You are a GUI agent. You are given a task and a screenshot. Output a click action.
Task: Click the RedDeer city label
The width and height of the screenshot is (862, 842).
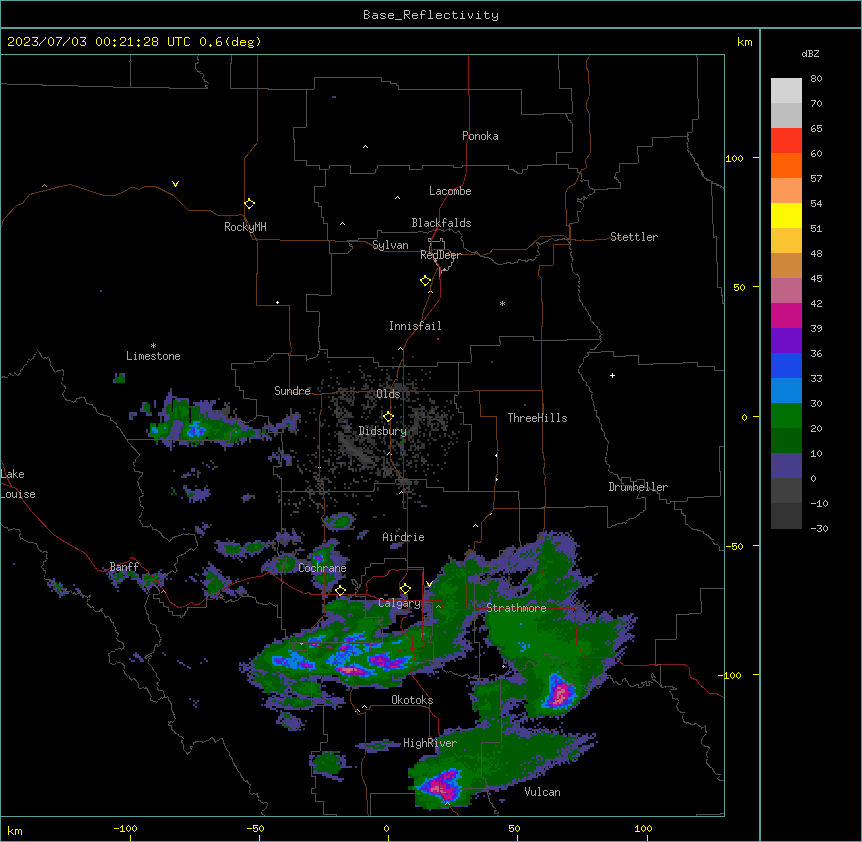click(x=440, y=255)
